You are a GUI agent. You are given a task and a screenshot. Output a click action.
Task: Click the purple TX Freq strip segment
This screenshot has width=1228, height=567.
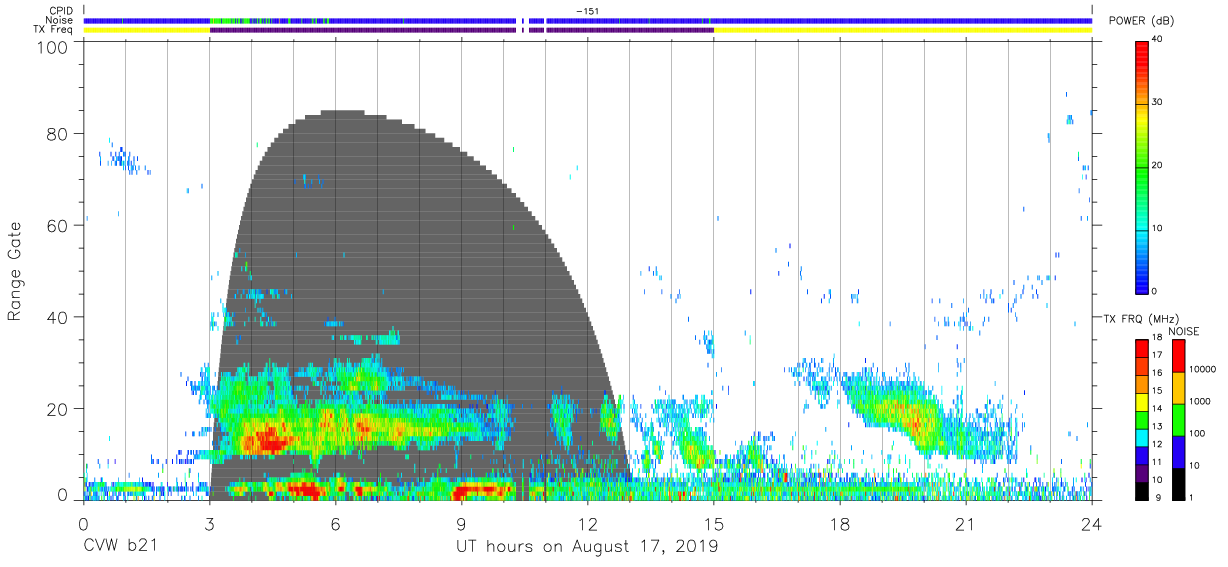(461, 30)
